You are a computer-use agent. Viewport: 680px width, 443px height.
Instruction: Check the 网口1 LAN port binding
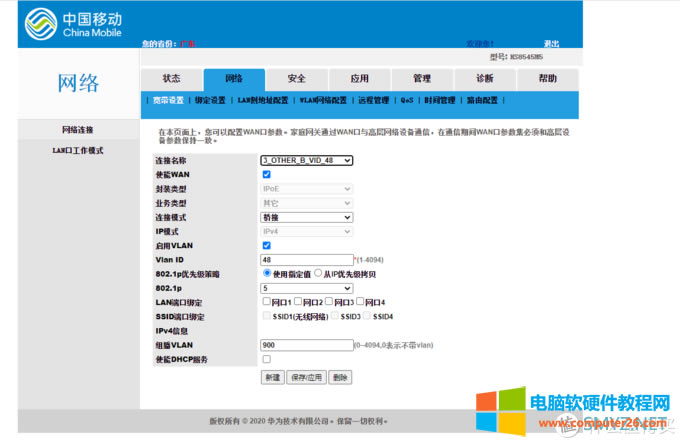tap(266, 302)
